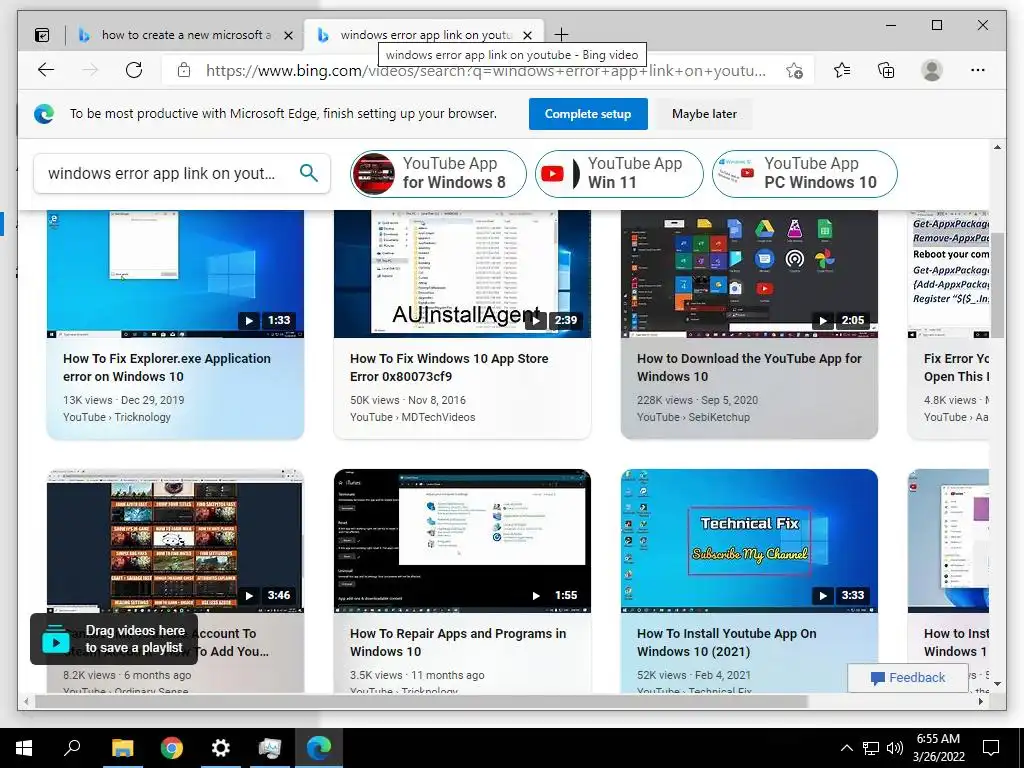Open the Feedback button
This screenshot has height=768, width=1024.
click(x=908, y=678)
